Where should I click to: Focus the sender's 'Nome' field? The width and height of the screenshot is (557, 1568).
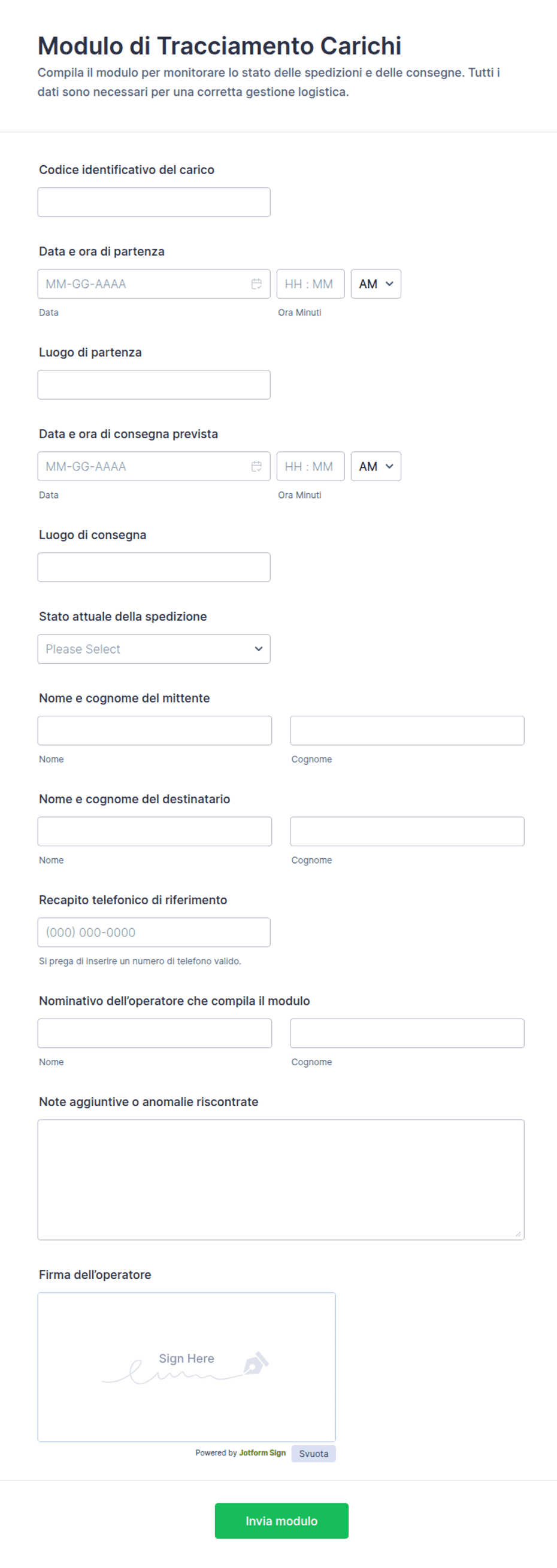click(x=154, y=730)
